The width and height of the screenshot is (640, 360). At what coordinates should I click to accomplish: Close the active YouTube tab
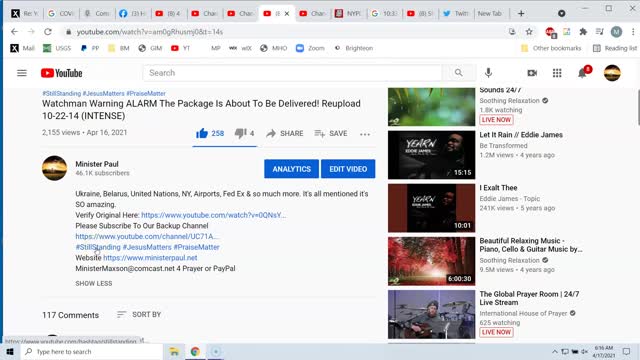tap(287, 13)
